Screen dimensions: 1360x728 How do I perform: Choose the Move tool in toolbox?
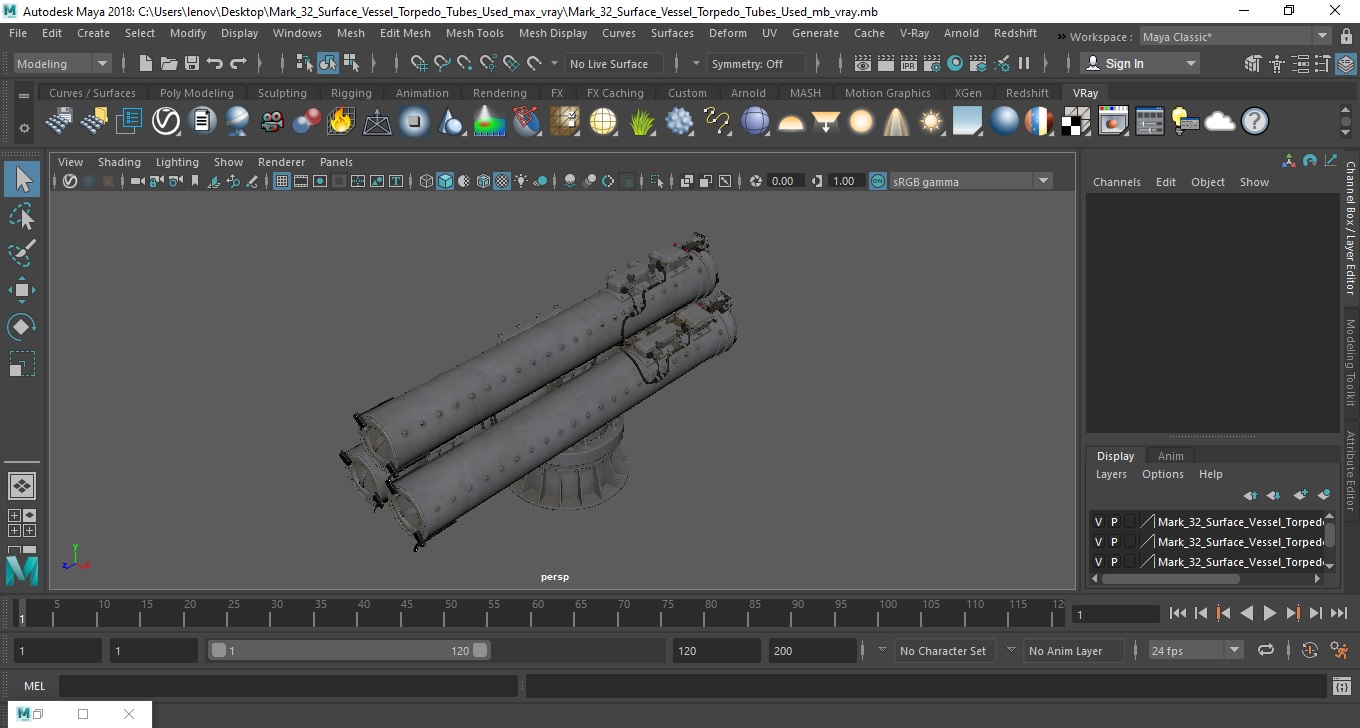[x=22, y=290]
